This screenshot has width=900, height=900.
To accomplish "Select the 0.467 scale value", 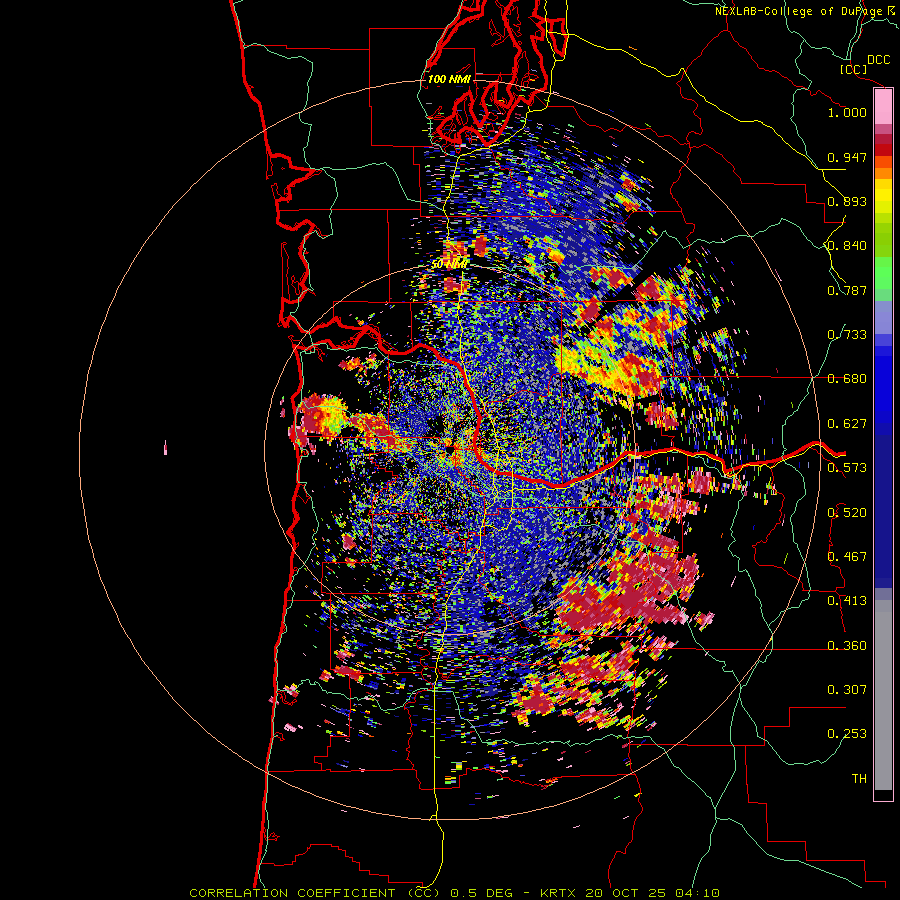I will pyautogui.click(x=847, y=557).
